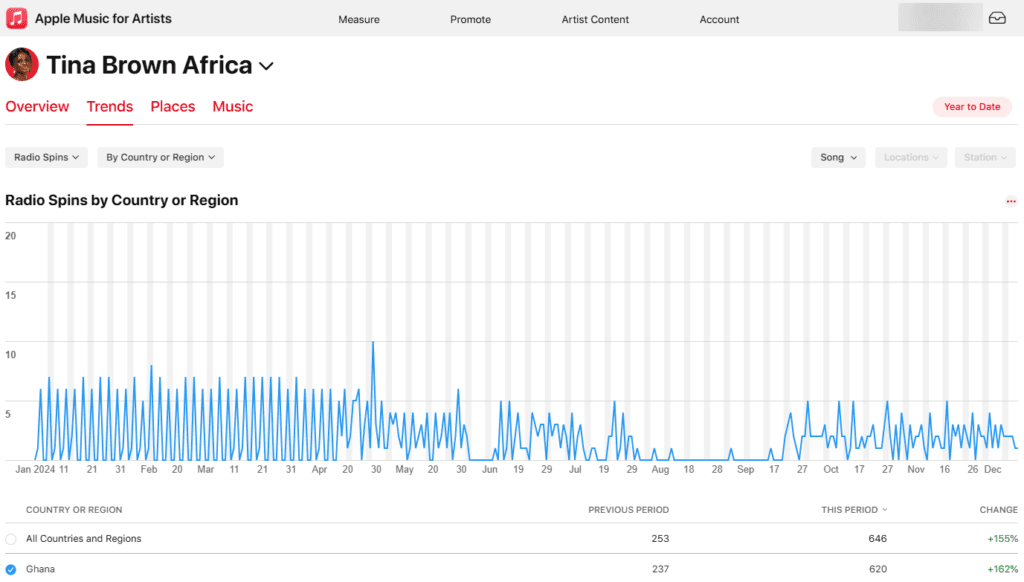Open the Measure menu
The image size is (1024, 582).
358,19
